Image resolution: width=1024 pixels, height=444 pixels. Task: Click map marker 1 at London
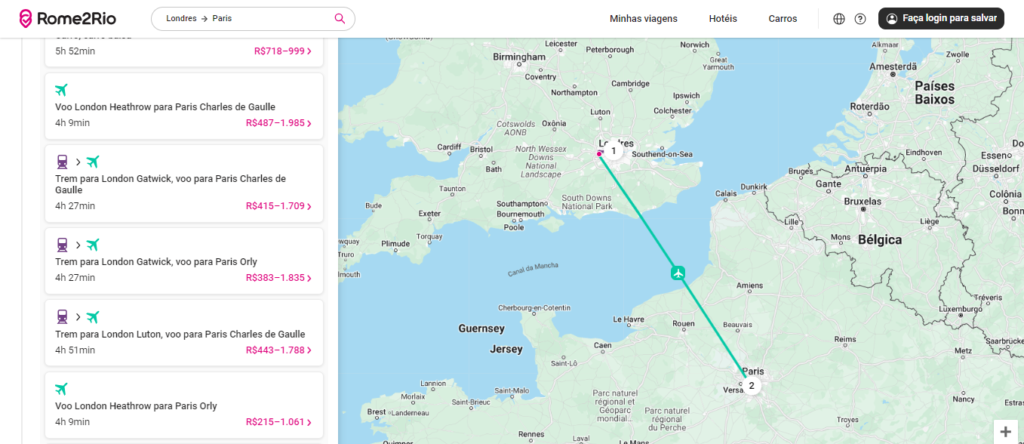click(614, 151)
